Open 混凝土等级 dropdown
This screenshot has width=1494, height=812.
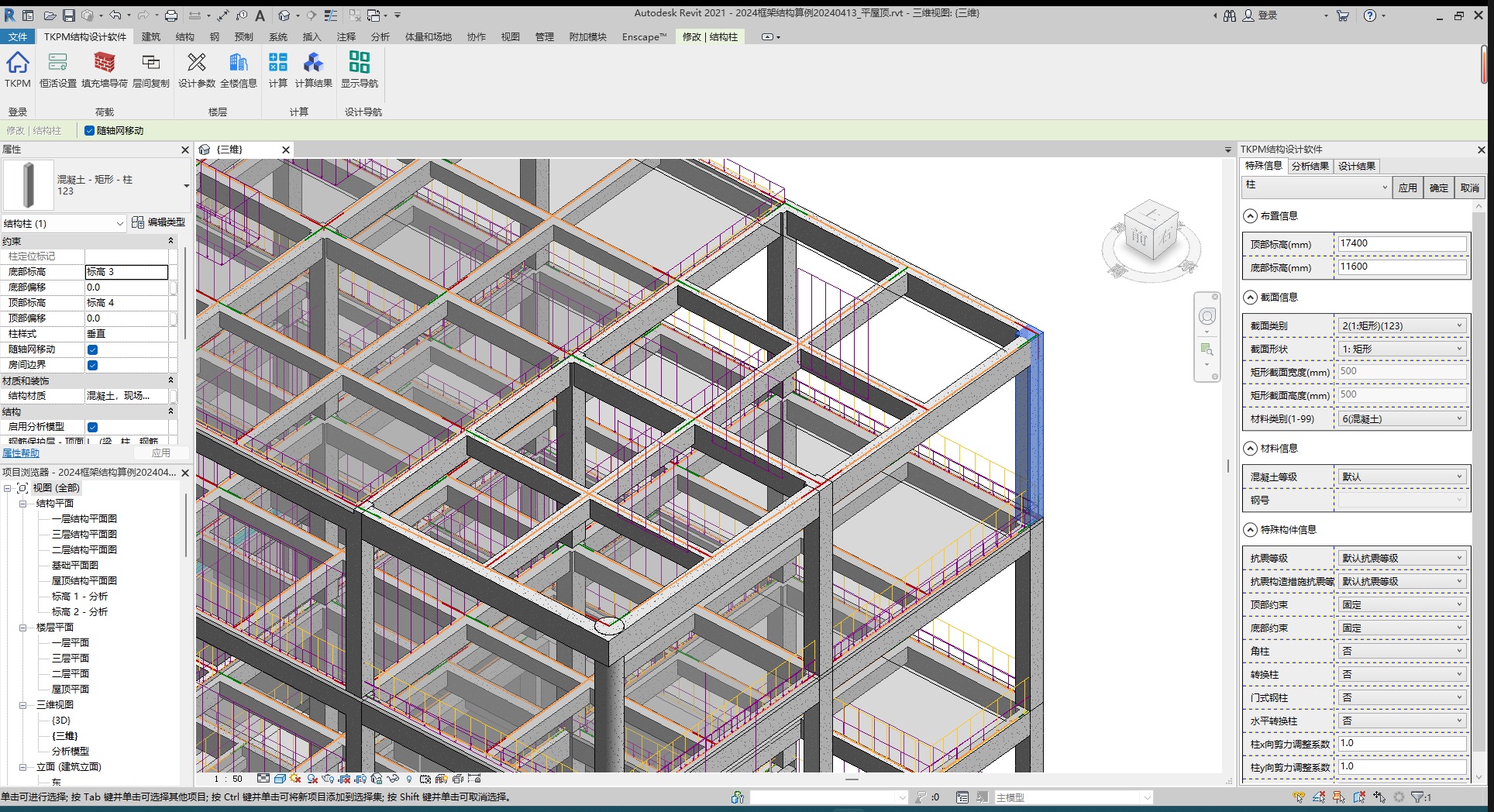[1401, 477]
